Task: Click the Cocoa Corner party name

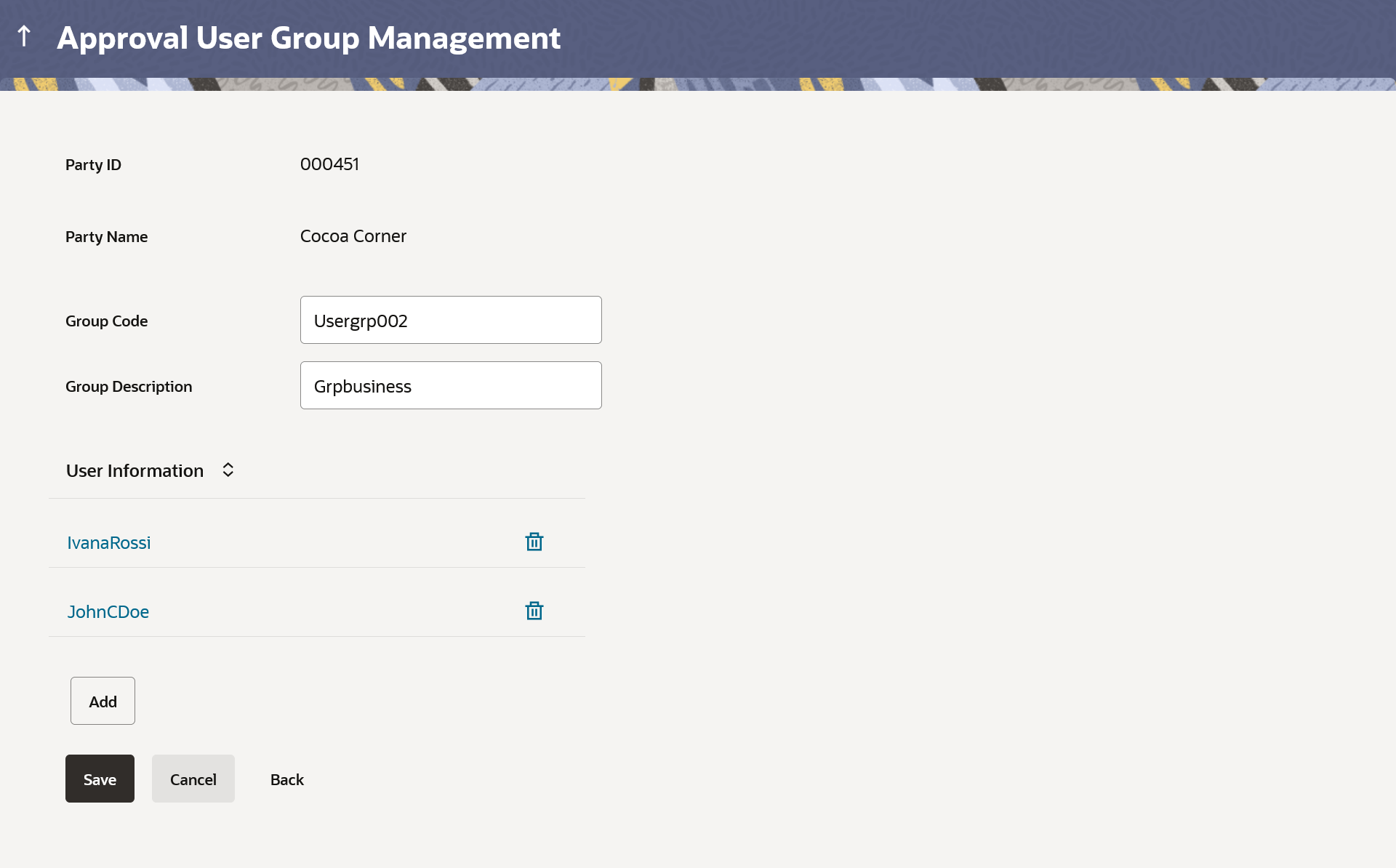Action: point(353,236)
